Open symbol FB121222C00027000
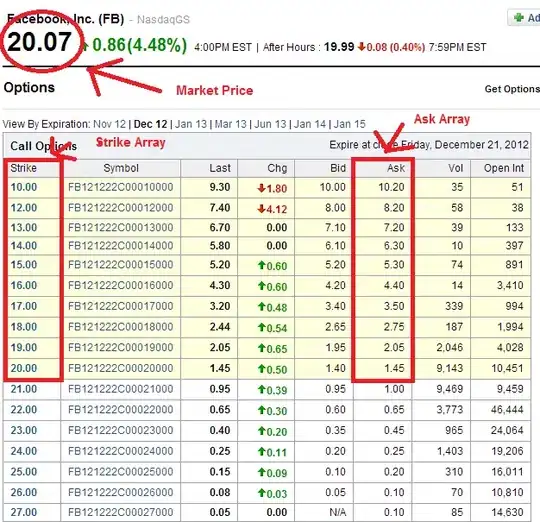 coord(121,512)
